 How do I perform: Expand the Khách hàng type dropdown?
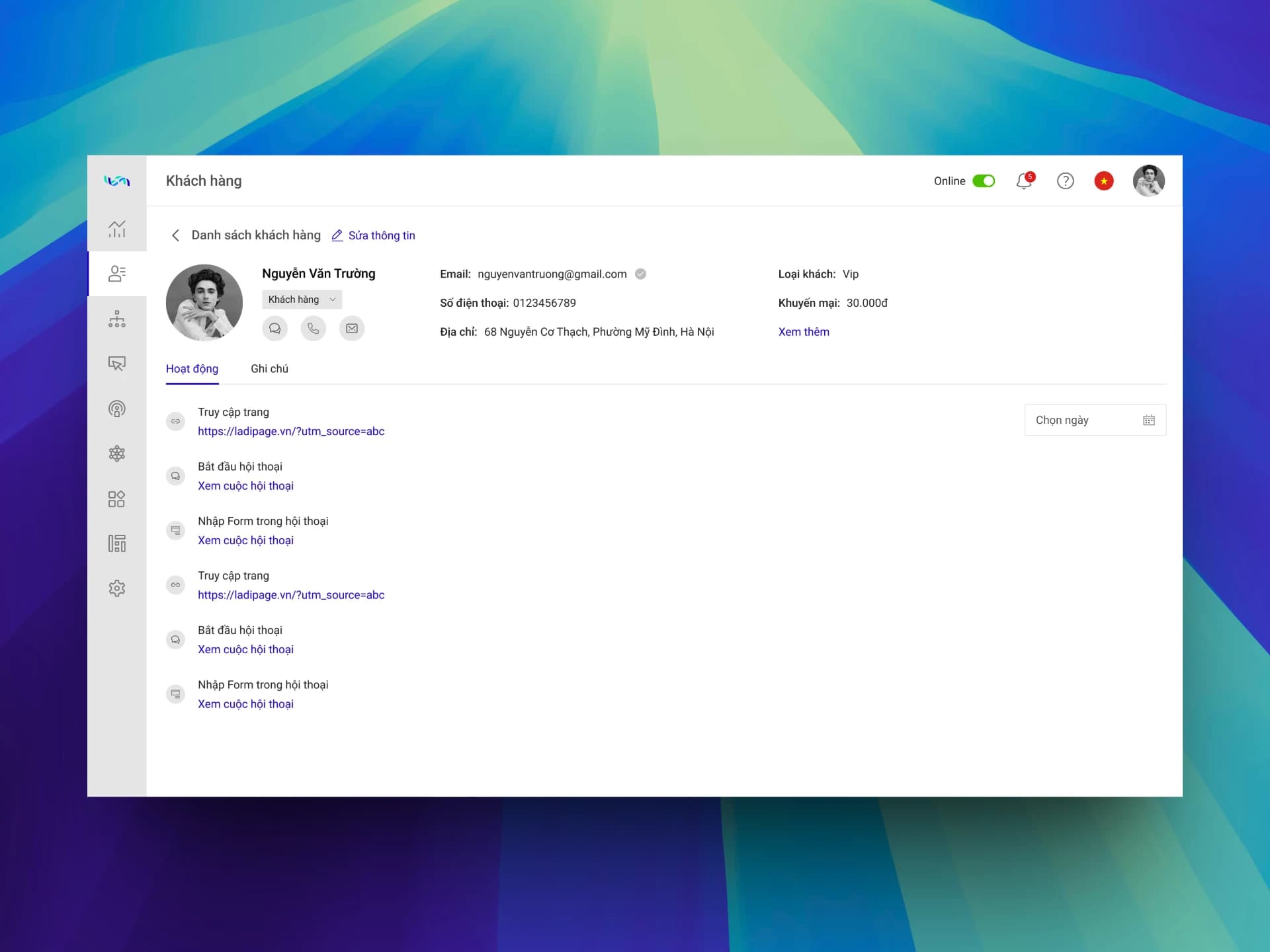tap(302, 299)
